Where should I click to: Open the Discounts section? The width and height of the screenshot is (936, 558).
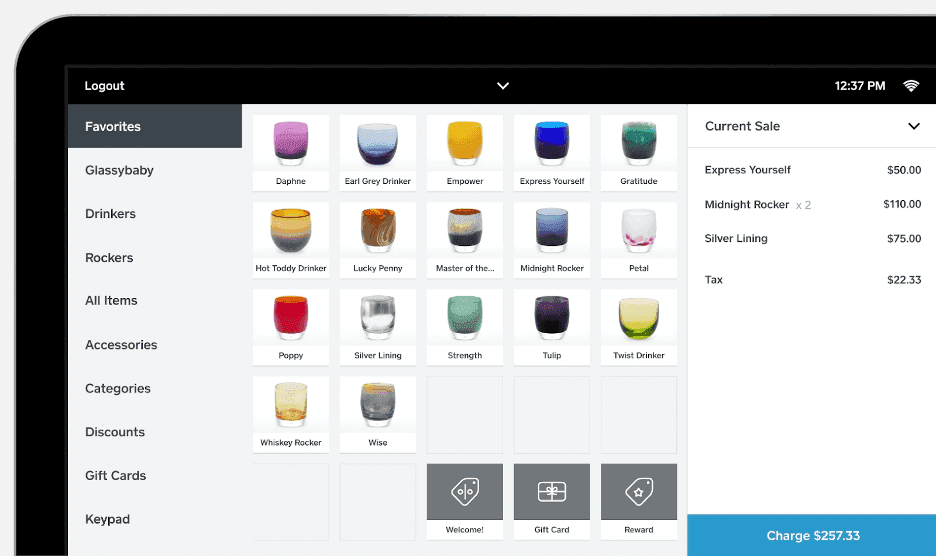click(x=155, y=432)
